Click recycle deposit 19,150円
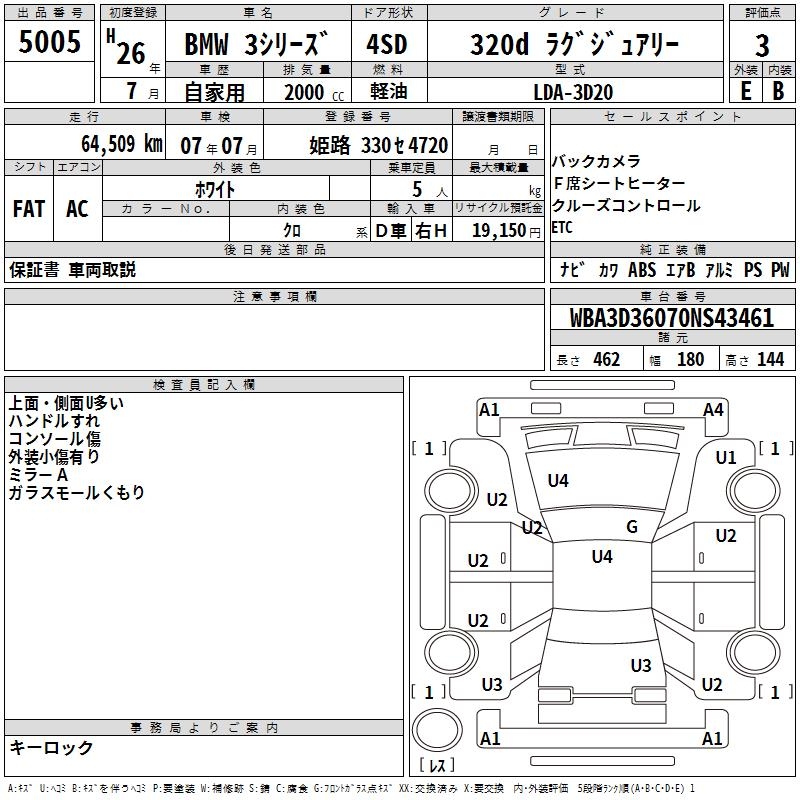Screen dimensions: 800x800 point(506,230)
